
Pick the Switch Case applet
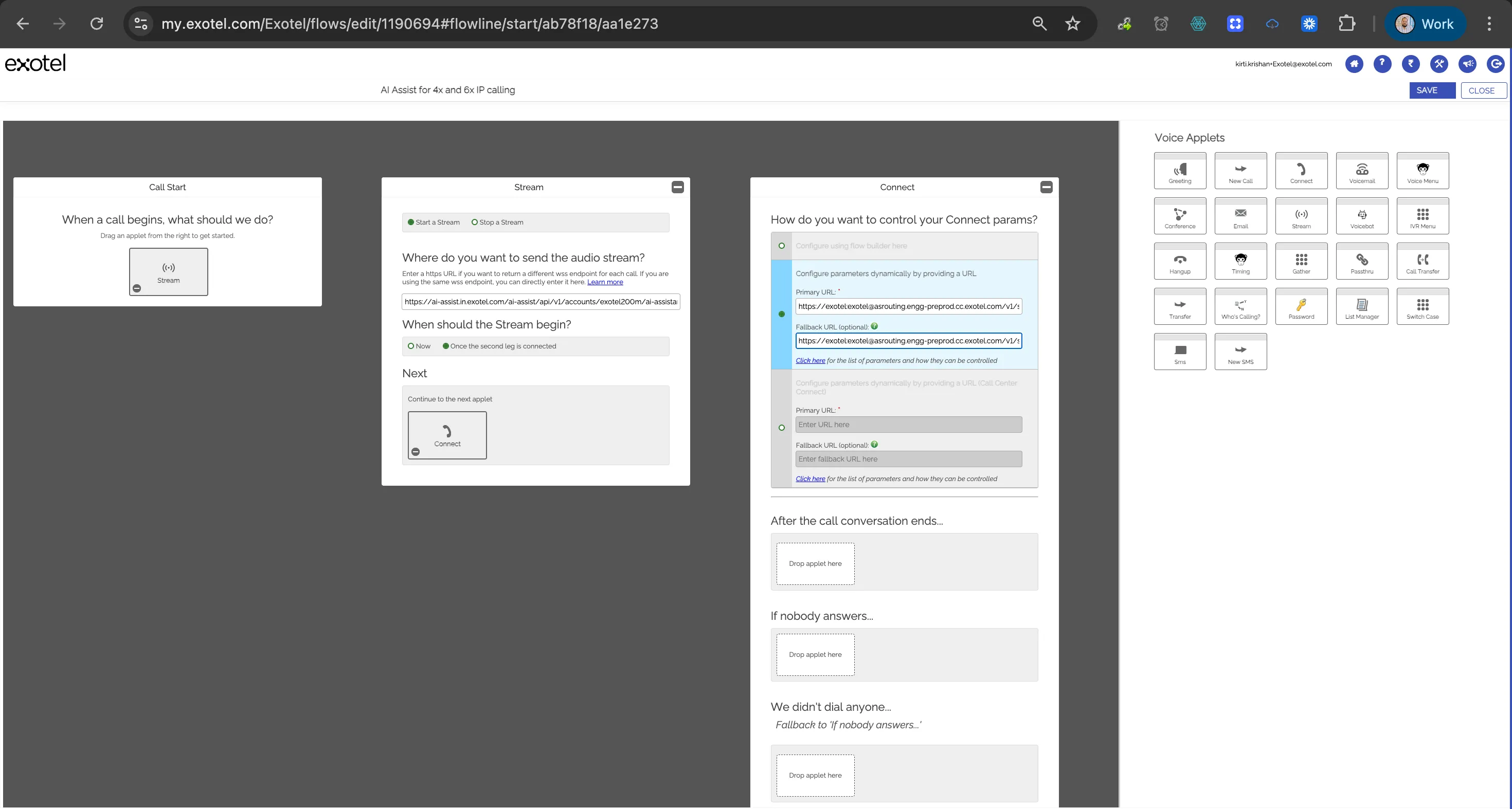coord(1423,306)
